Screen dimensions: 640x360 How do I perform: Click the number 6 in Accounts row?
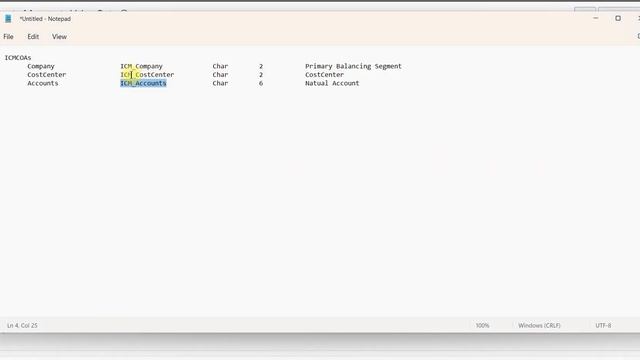click(x=261, y=83)
